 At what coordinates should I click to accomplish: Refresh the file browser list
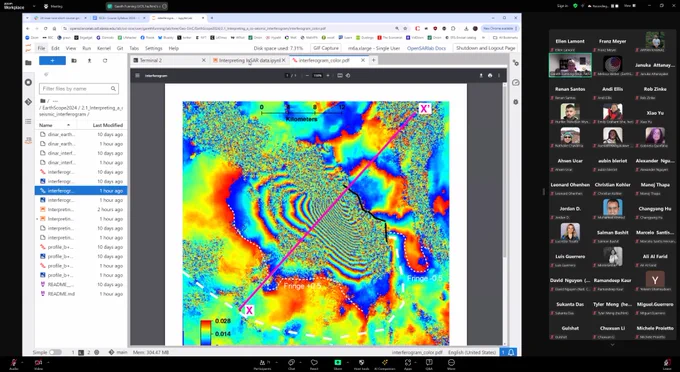pyautogui.click(x=105, y=61)
